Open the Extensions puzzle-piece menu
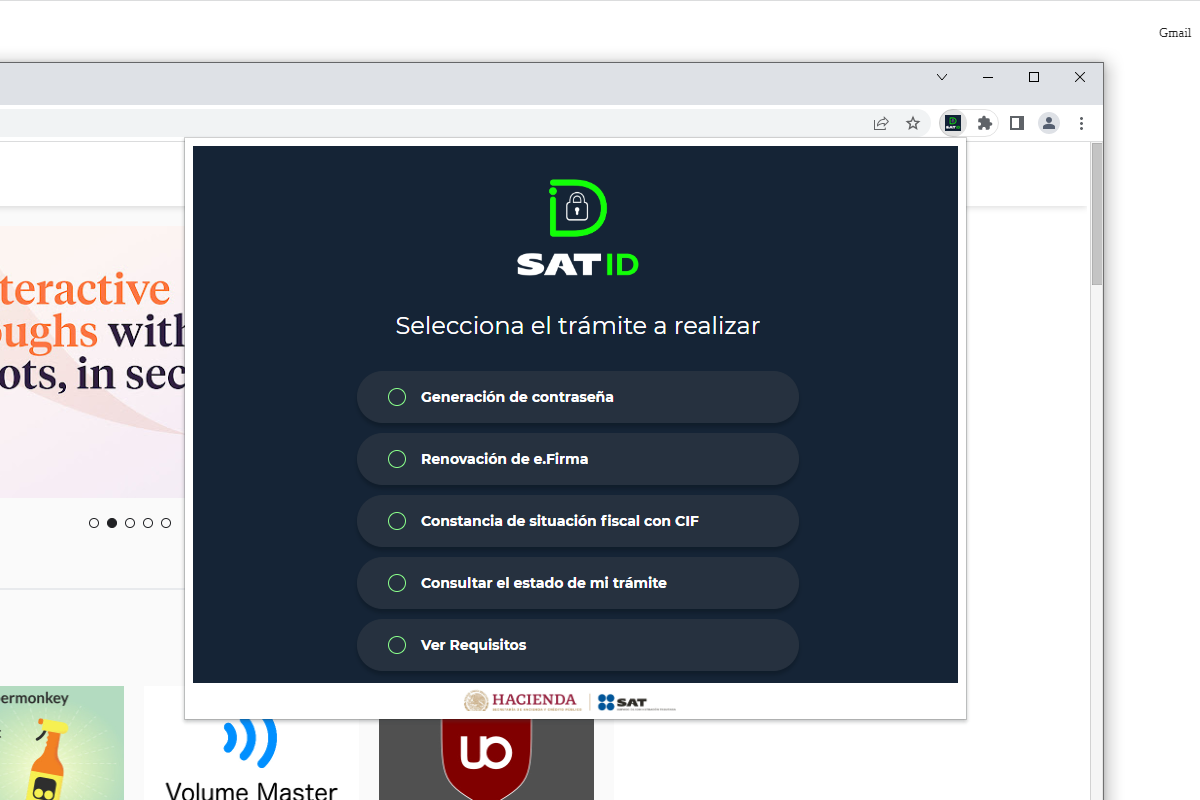 point(985,123)
